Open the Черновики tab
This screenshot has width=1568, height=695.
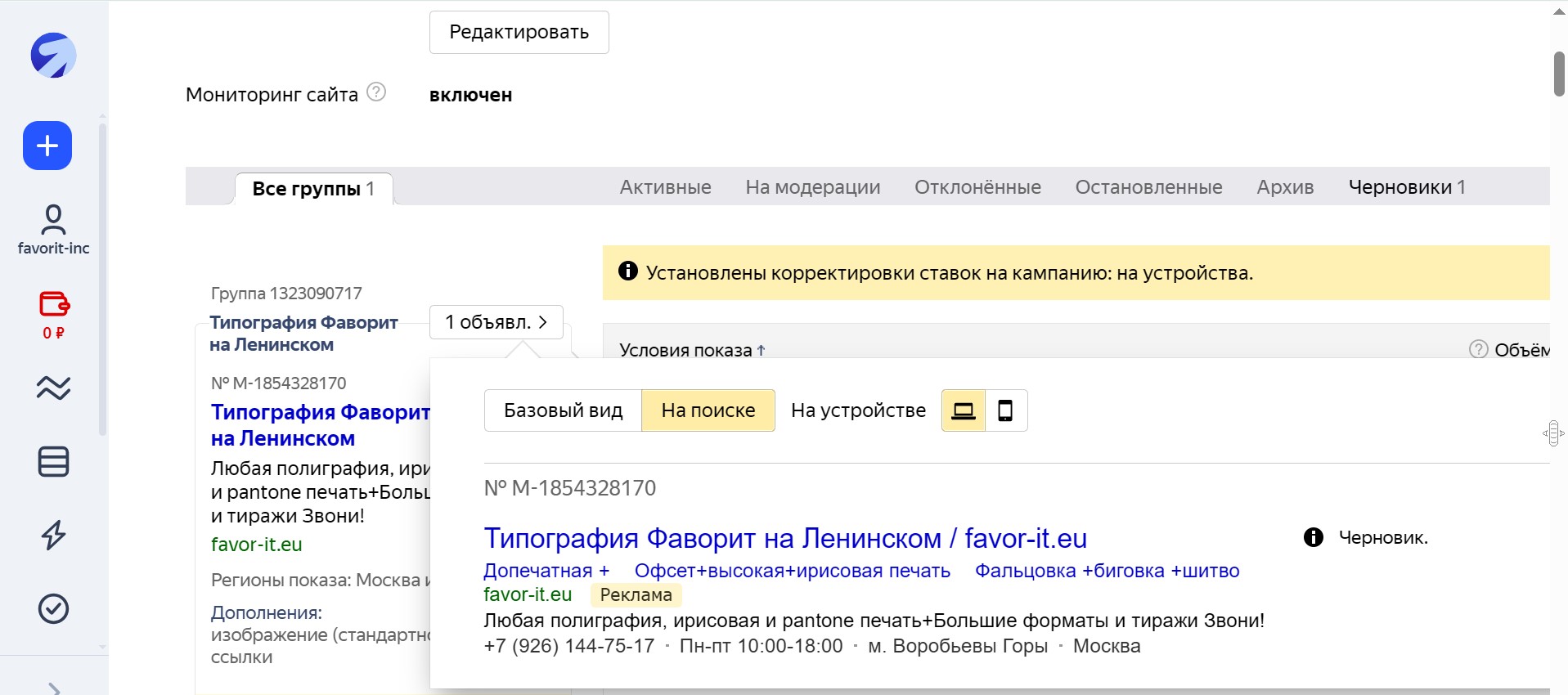pyautogui.click(x=1407, y=187)
